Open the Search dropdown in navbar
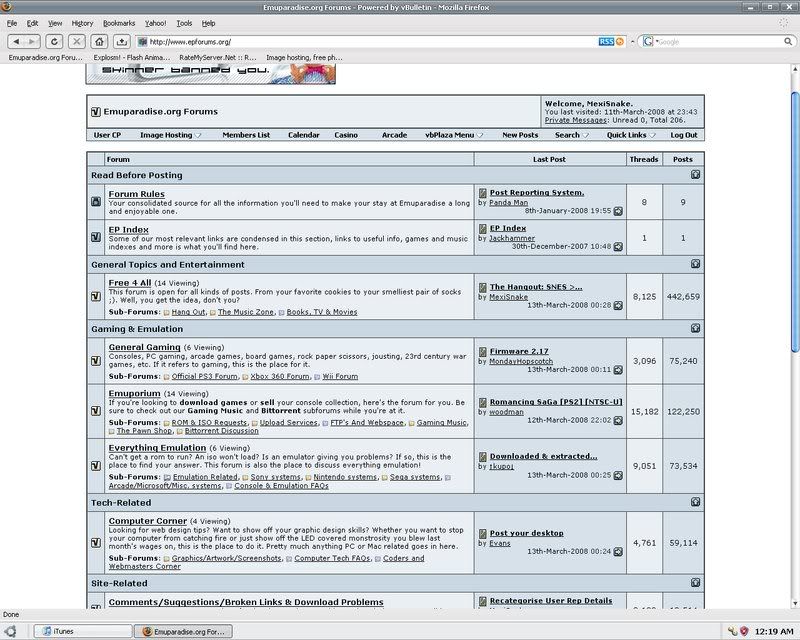Viewport: 800px width, 640px height. coord(571,135)
